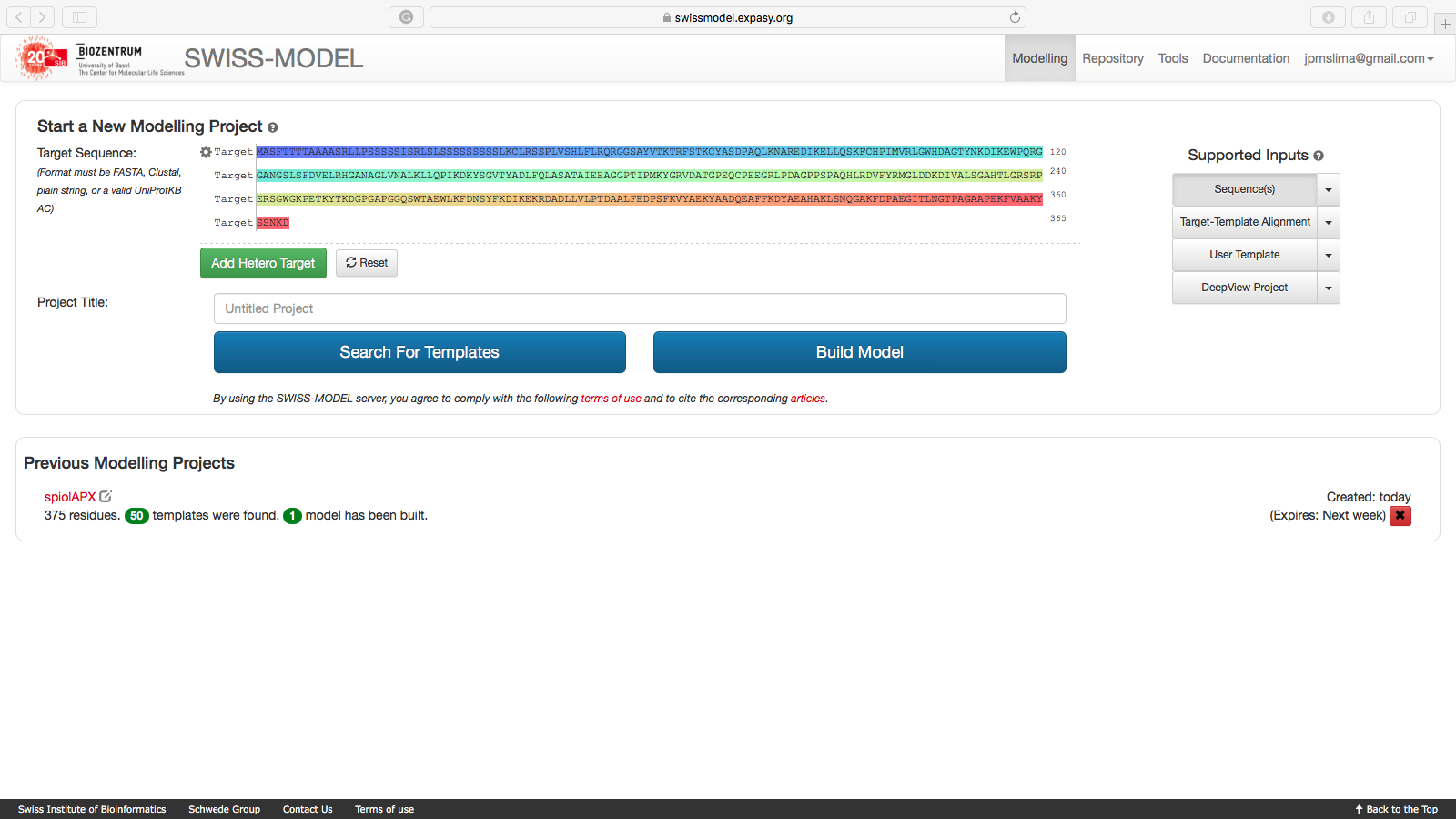Open the Documentation menu
The height and width of the screenshot is (819, 1456).
pyautogui.click(x=1246, y=58)
